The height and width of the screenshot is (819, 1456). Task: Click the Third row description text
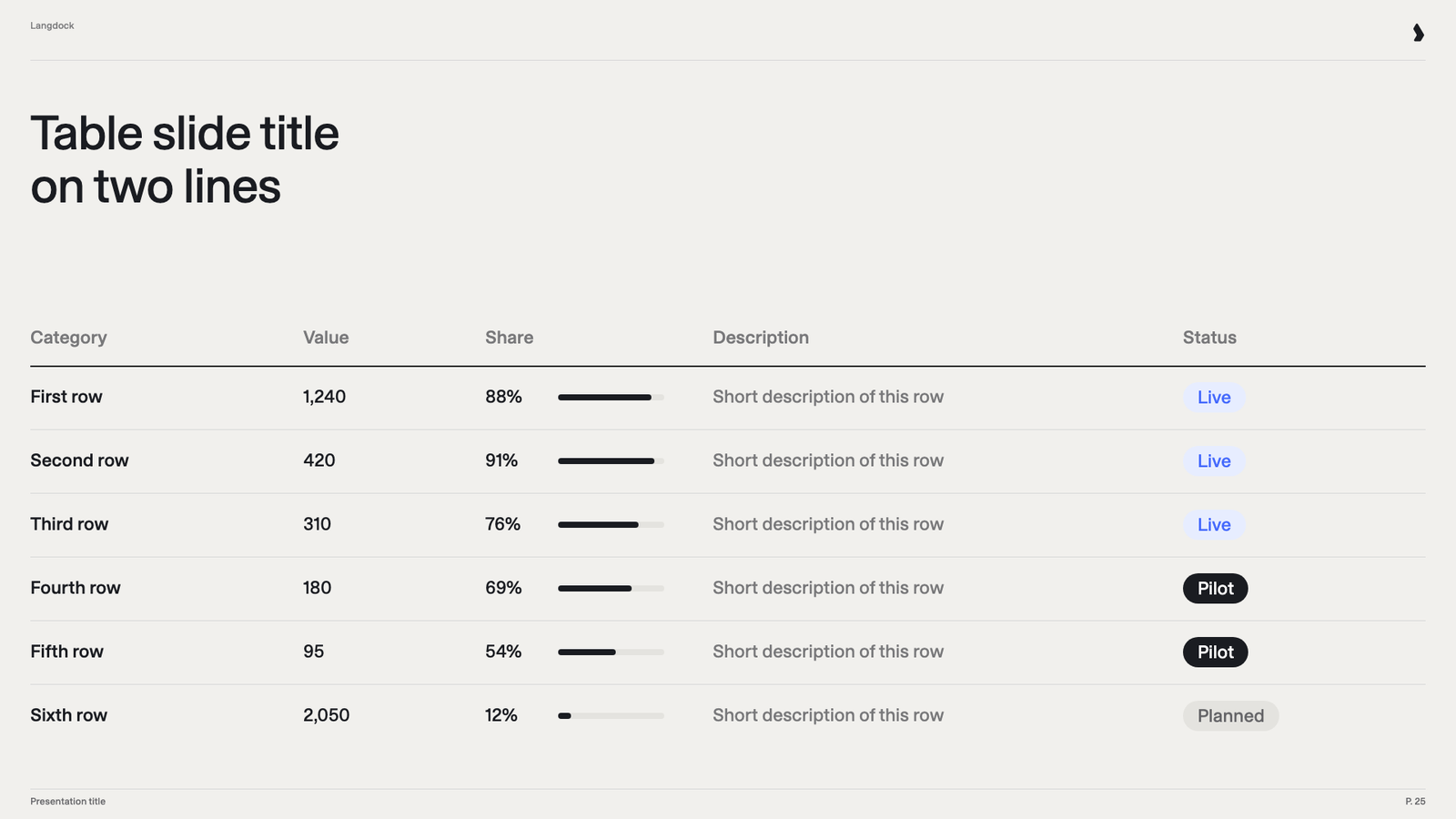click(x=828, y=524)
